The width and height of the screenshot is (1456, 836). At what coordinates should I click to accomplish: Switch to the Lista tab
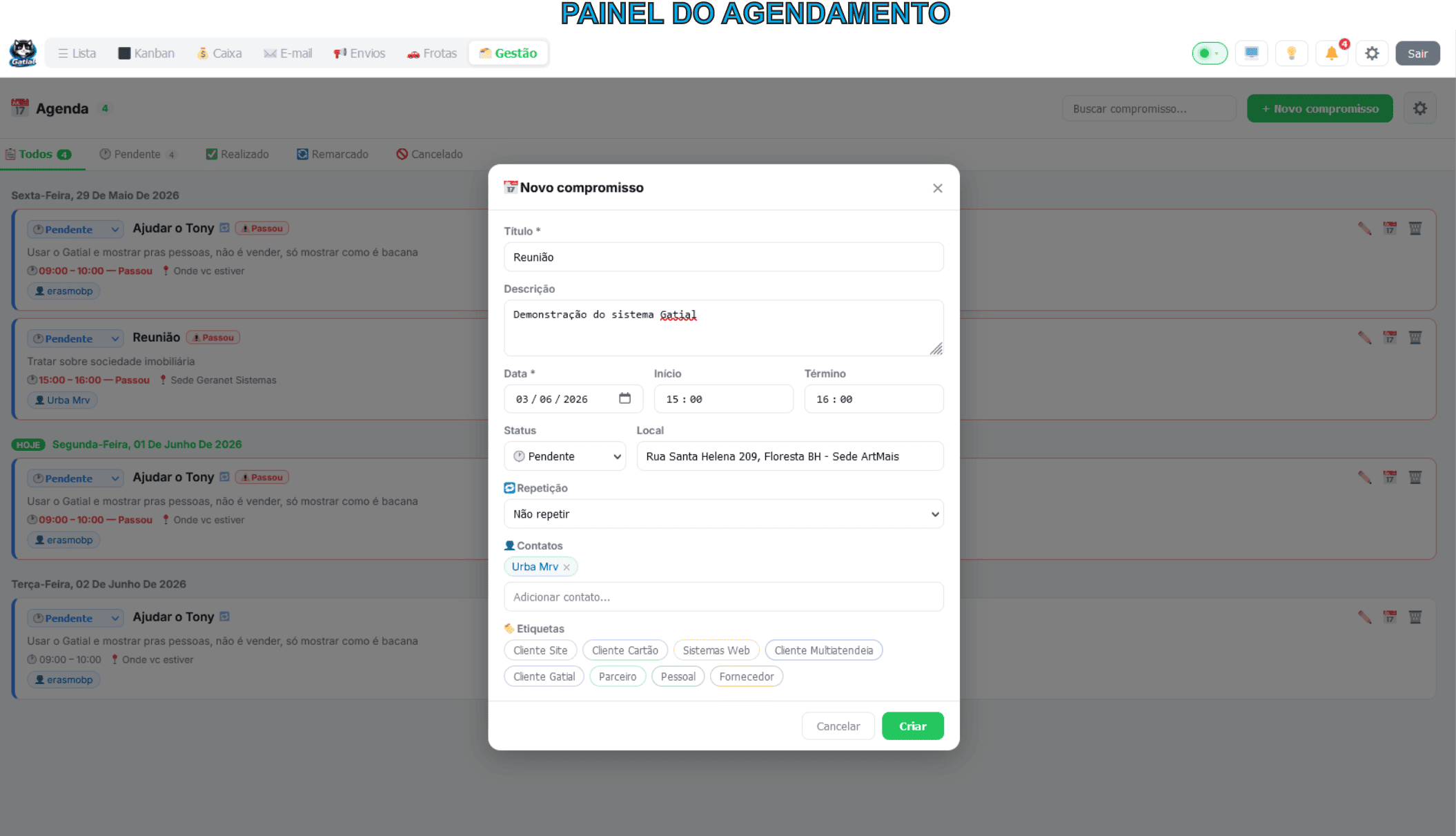[x=77, y=53]
